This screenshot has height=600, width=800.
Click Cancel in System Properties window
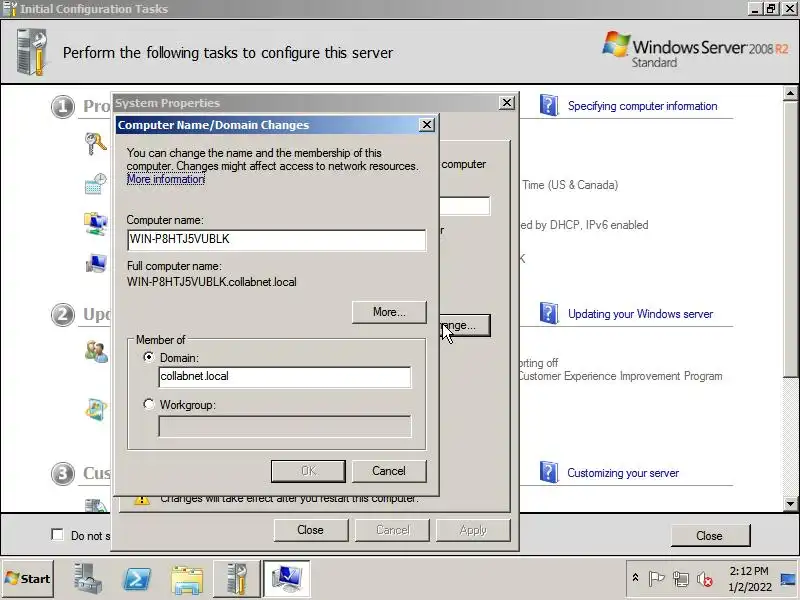click(392, 530)
